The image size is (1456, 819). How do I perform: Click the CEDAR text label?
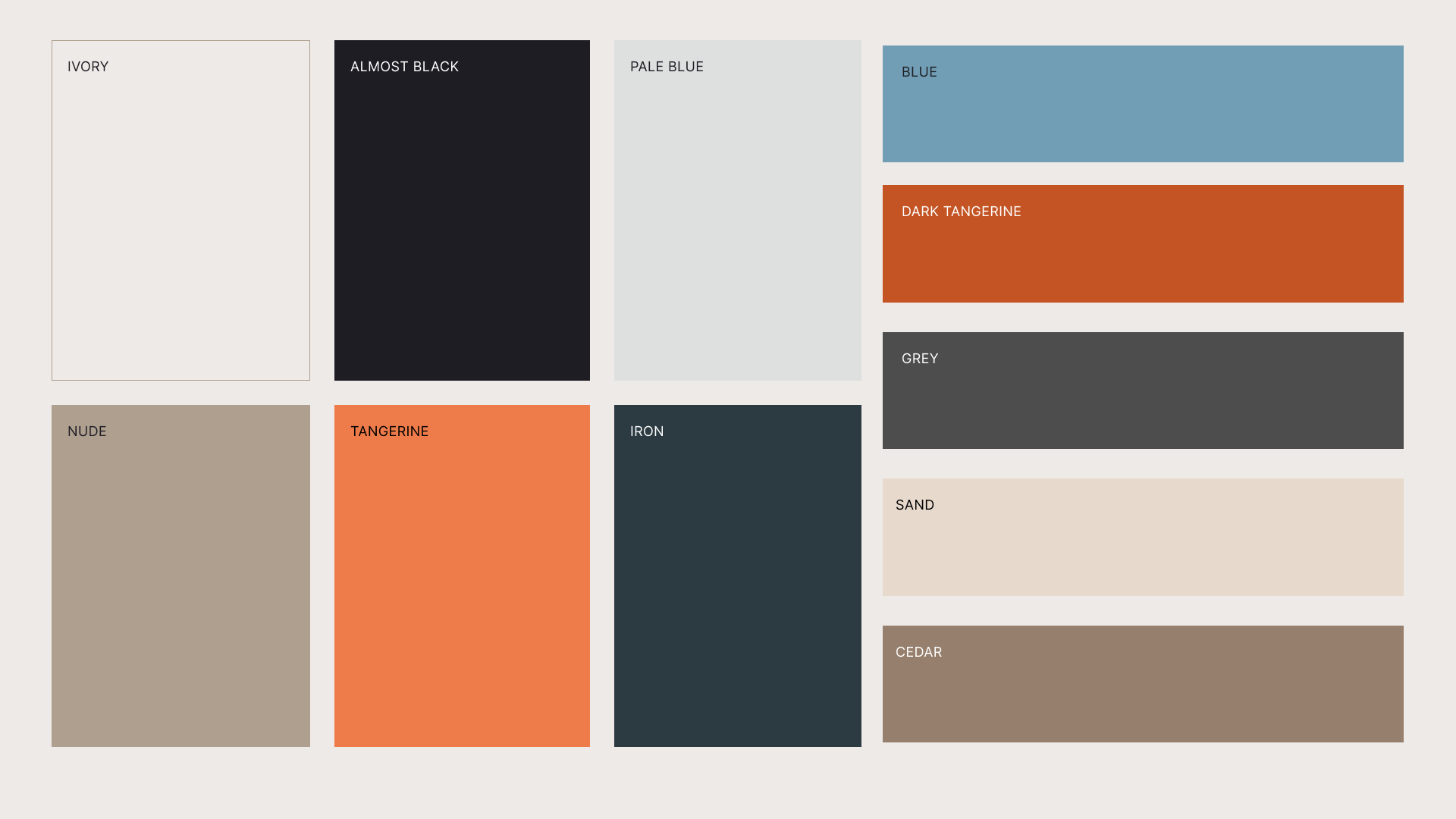coord(918,652)
